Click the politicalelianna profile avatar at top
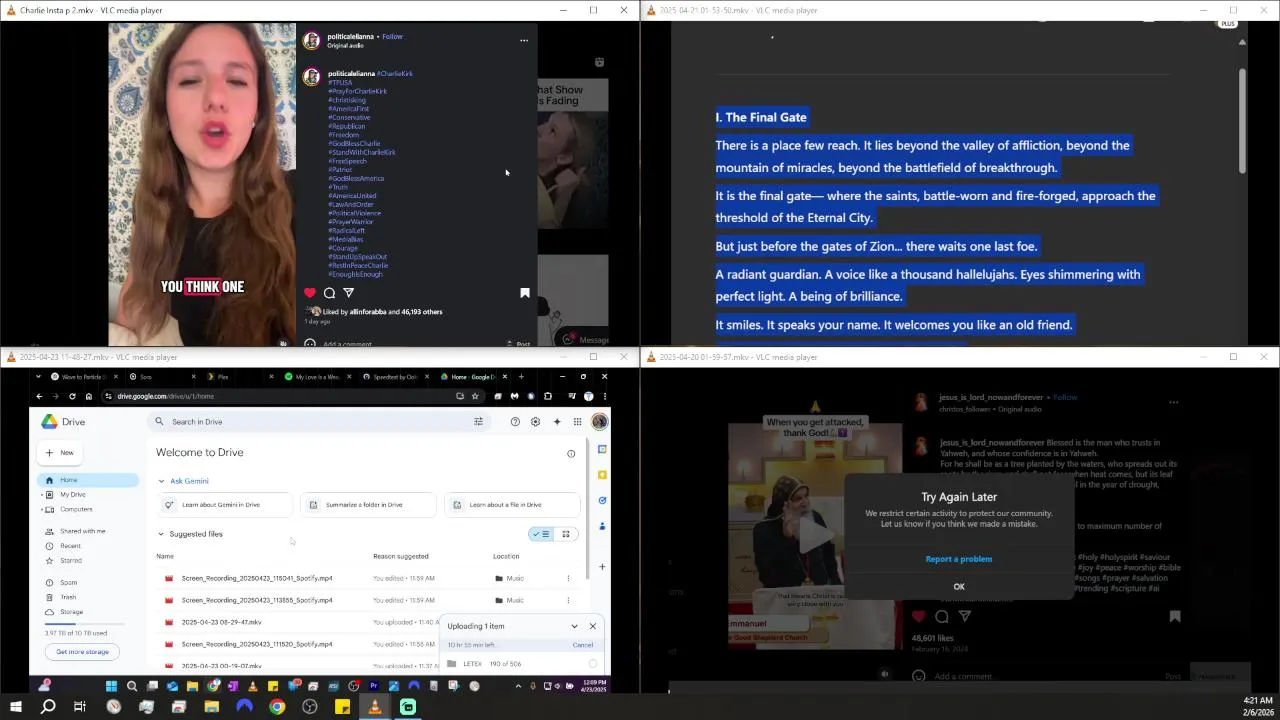The image size is (1280, 720). click(x=311, y=41)
